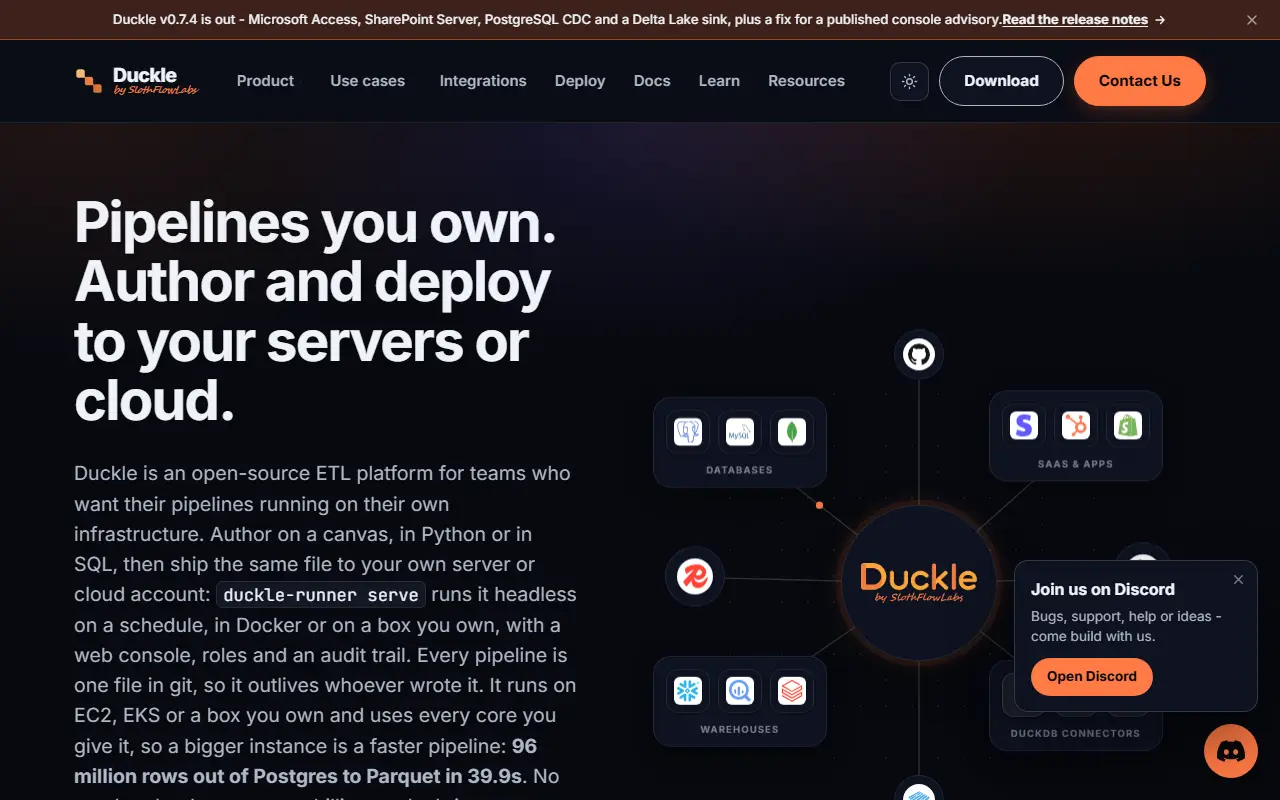Click the central Duckle hub logo
This screenshot has width=1280, height=800.
click(x=918, y=581)
